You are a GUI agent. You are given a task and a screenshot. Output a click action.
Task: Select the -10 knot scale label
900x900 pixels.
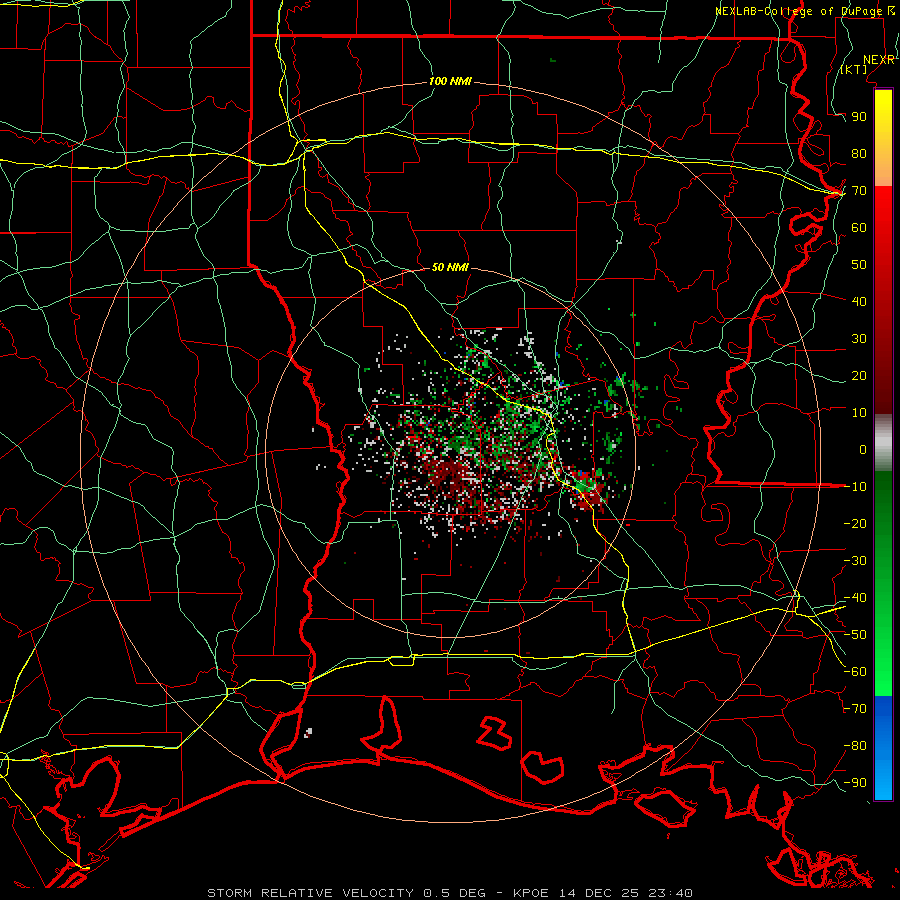coord(855,487)
